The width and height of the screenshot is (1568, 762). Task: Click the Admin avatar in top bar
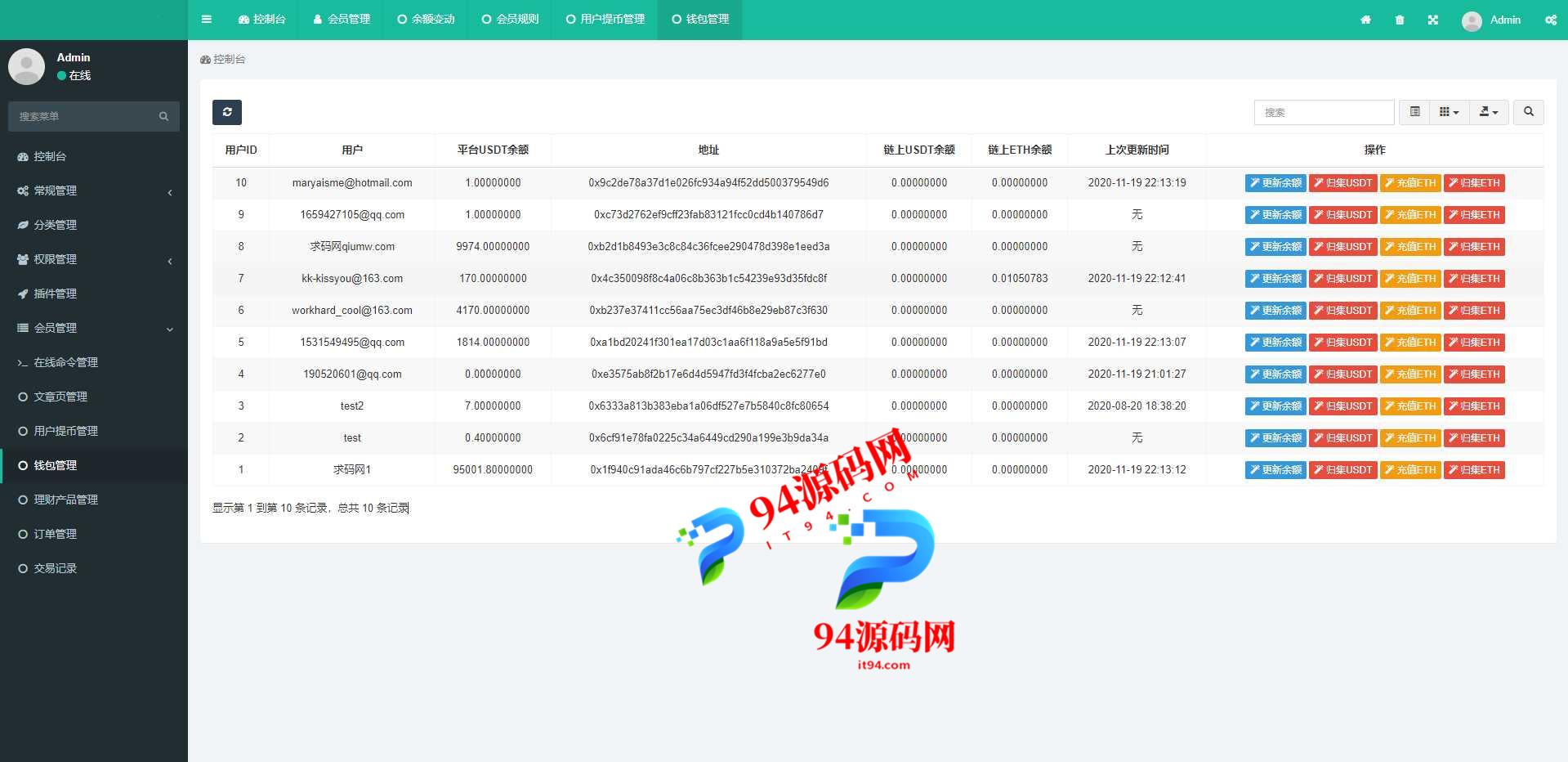(x=1472, y=21)
